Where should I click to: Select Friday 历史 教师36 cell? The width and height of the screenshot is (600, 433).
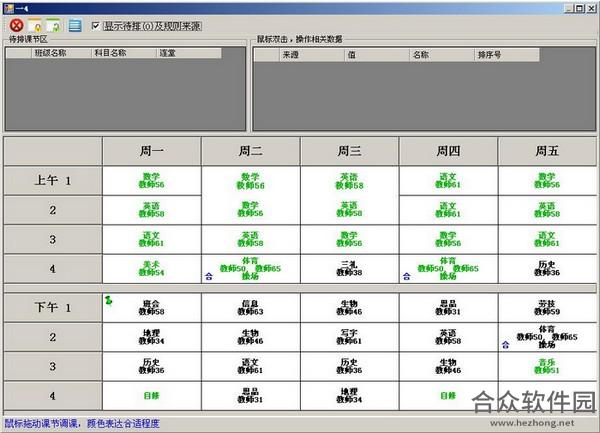pos(547,269)
